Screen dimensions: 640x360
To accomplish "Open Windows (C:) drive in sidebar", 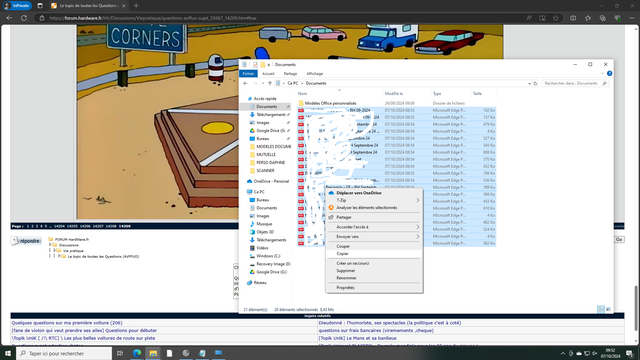I will tap(268, 256).
